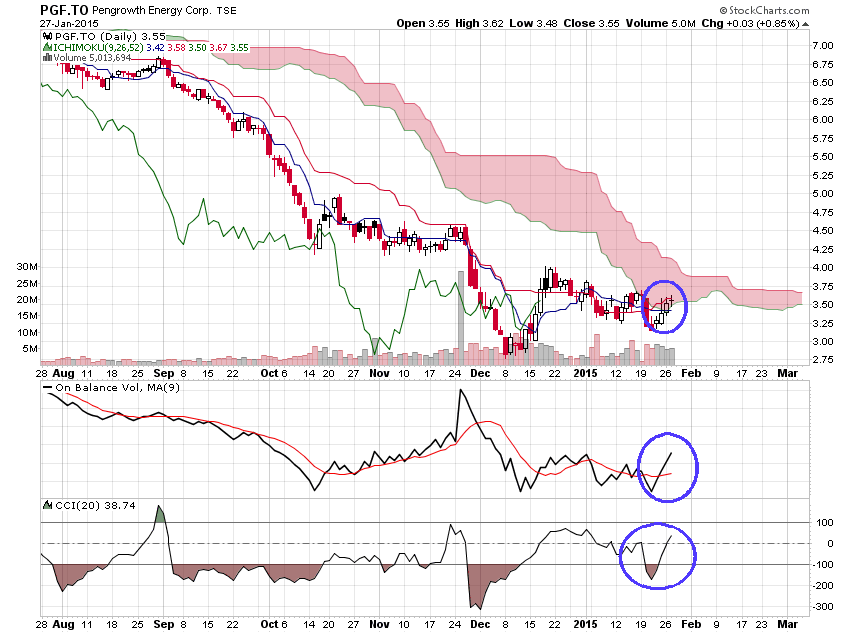Click the CCI(20) 38.74 label
Screen dimensions: 850x633
[95, 505]
